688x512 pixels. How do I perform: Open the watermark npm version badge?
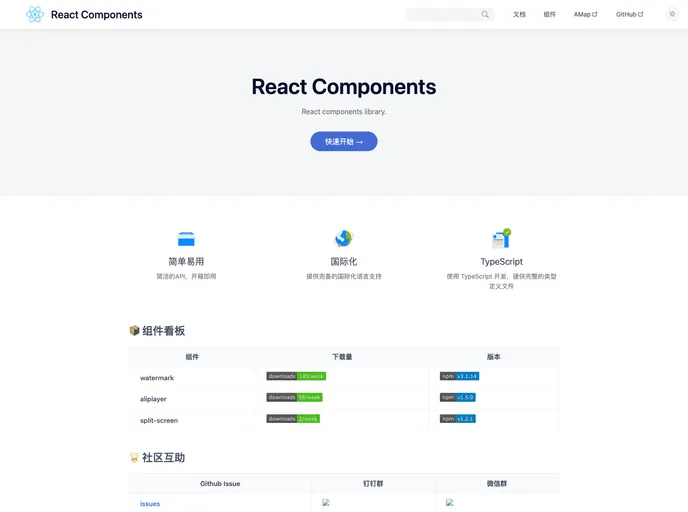459,376
